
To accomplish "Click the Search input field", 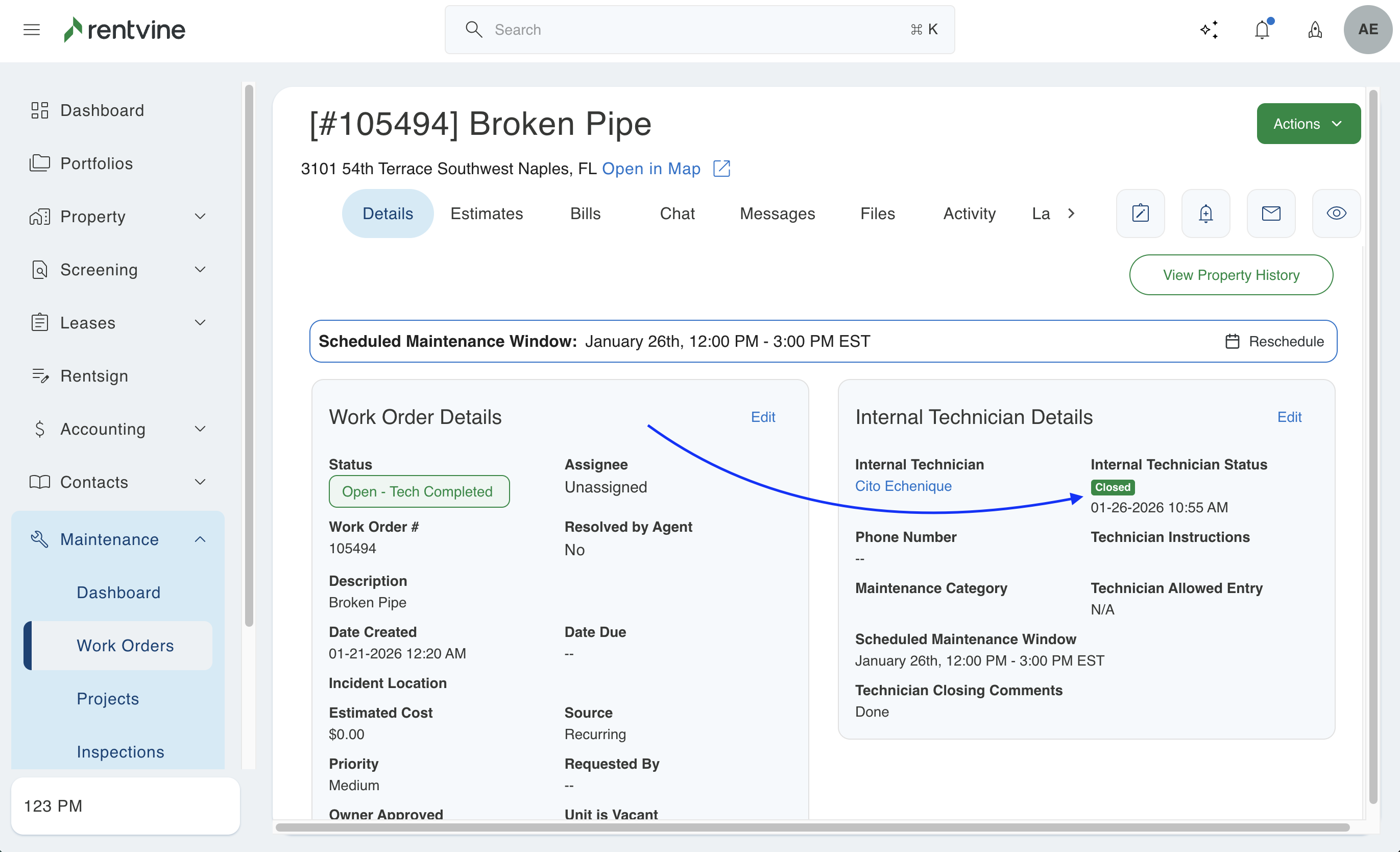I will click(x=699, y=30).
